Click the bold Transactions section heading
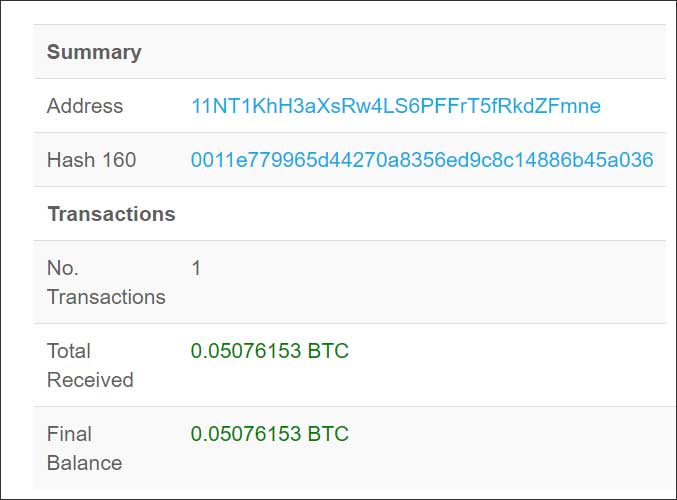The image size is (677, 500). [x=111, y=214]
